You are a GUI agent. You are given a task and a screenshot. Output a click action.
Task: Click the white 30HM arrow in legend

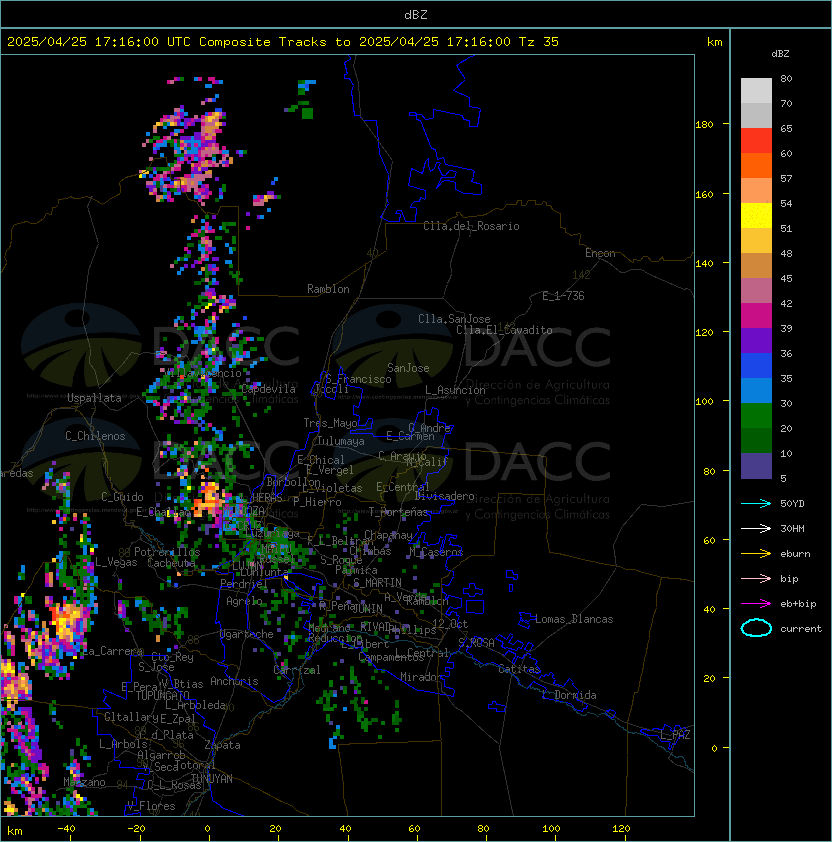point(756,528)
